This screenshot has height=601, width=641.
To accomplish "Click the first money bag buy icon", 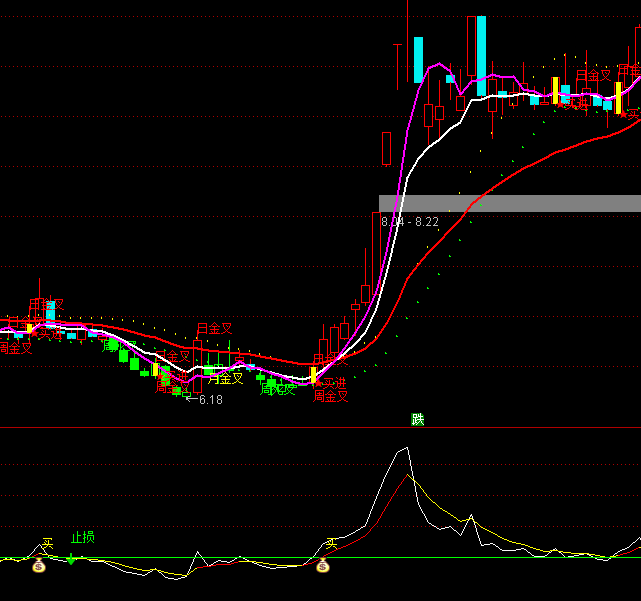I will (39, 566).
